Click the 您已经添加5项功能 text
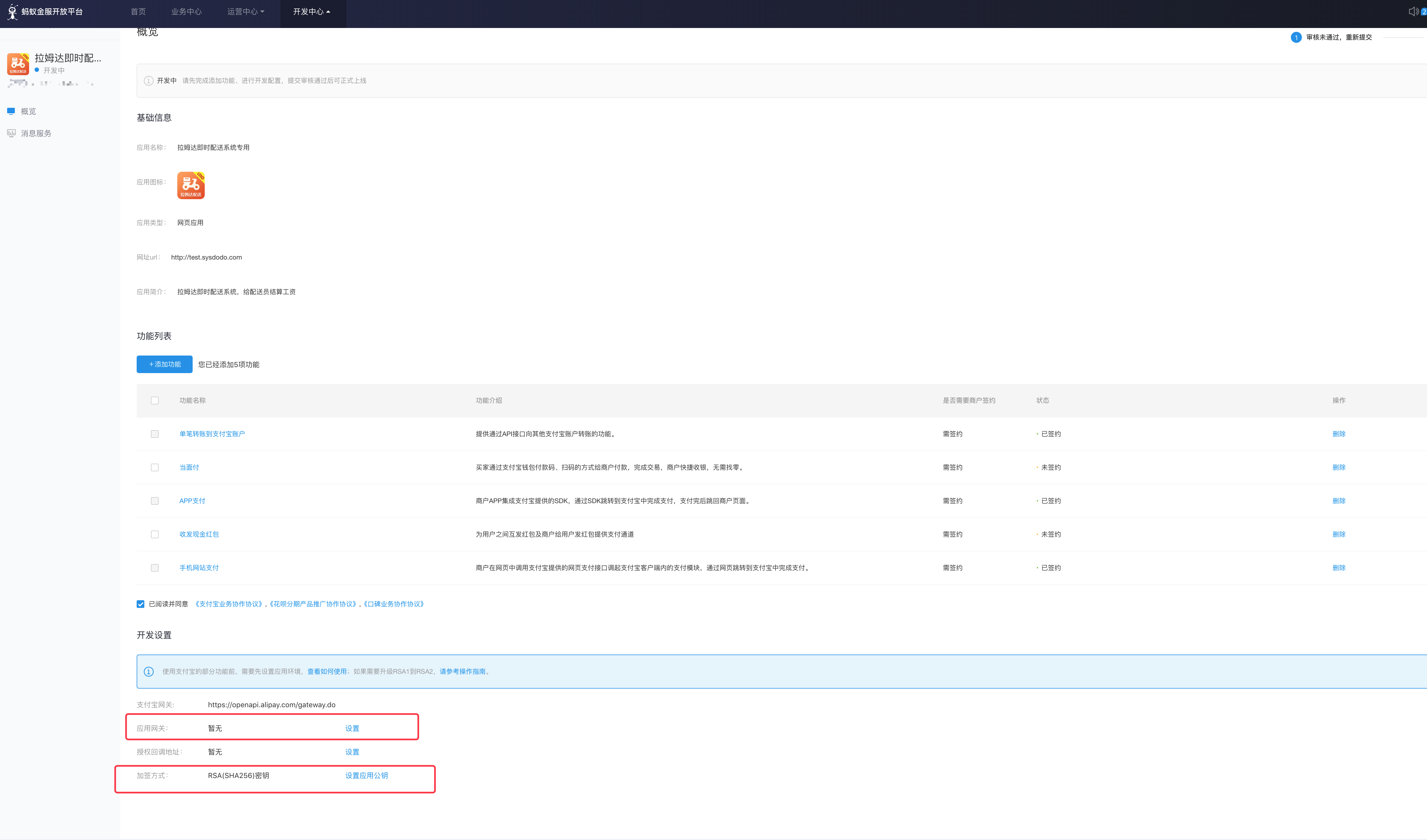The width and height of the screenshot is (1427, 840). click(229, 365)
